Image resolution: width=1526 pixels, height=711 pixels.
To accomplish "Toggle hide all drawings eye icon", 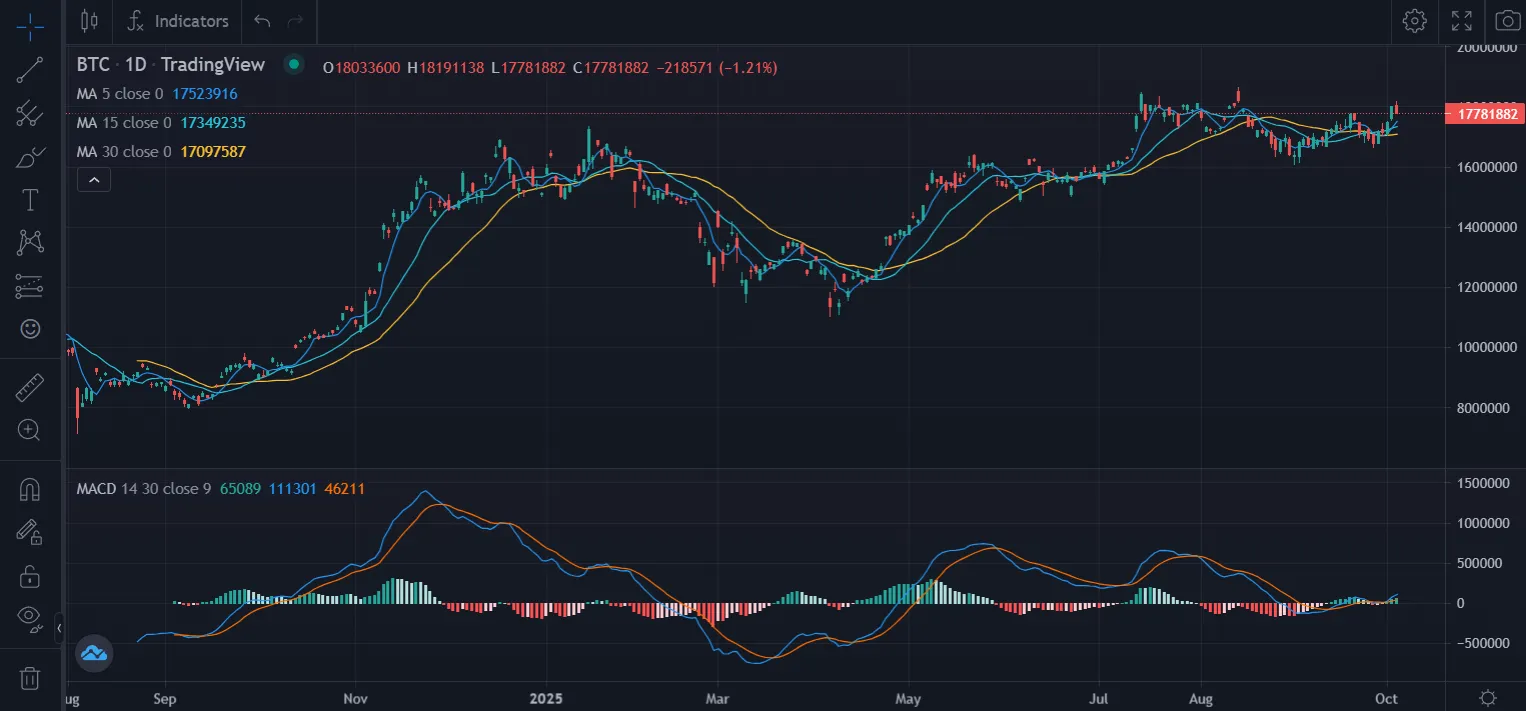I will pos(30,618).
